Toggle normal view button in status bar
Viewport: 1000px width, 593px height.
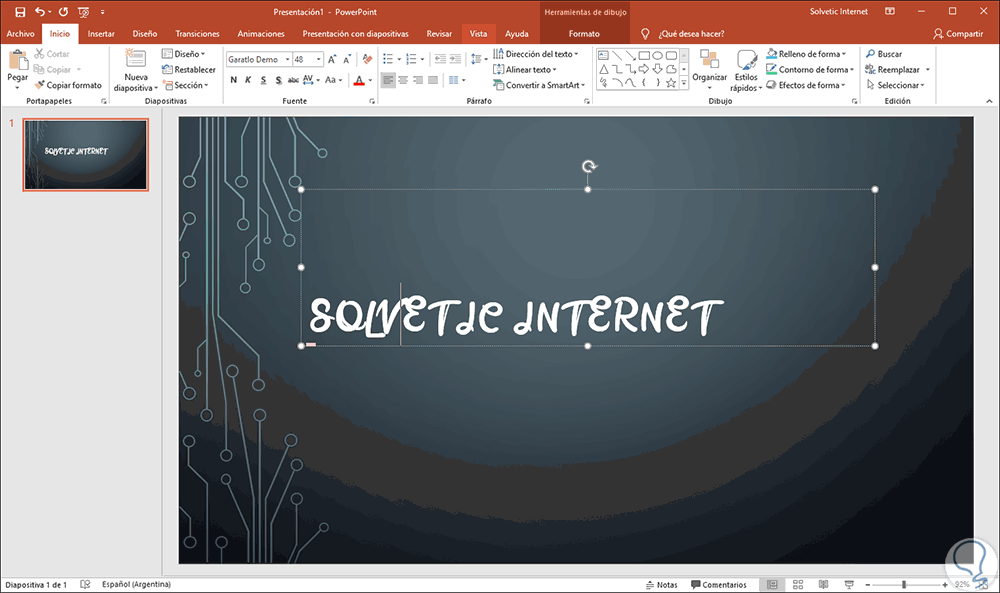pyautogui.click(x=772, y=584)
